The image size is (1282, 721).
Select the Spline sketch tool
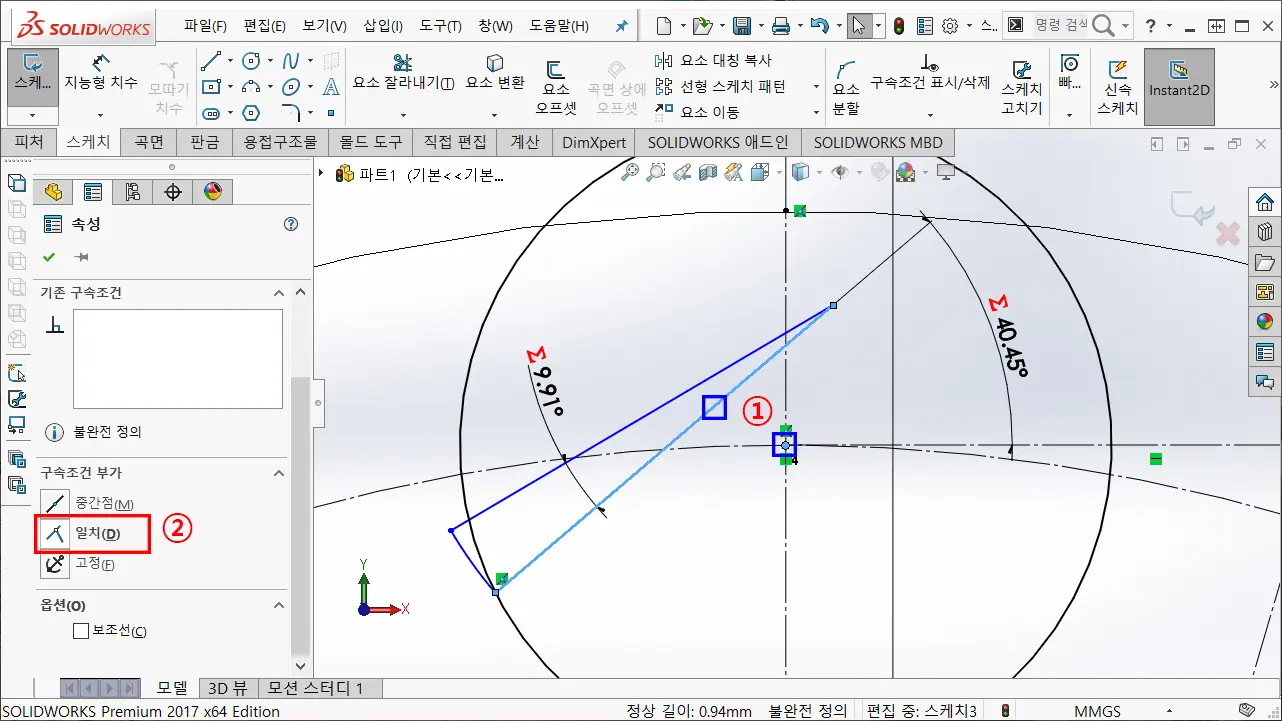pyautogui.click(x=292, y=62)
